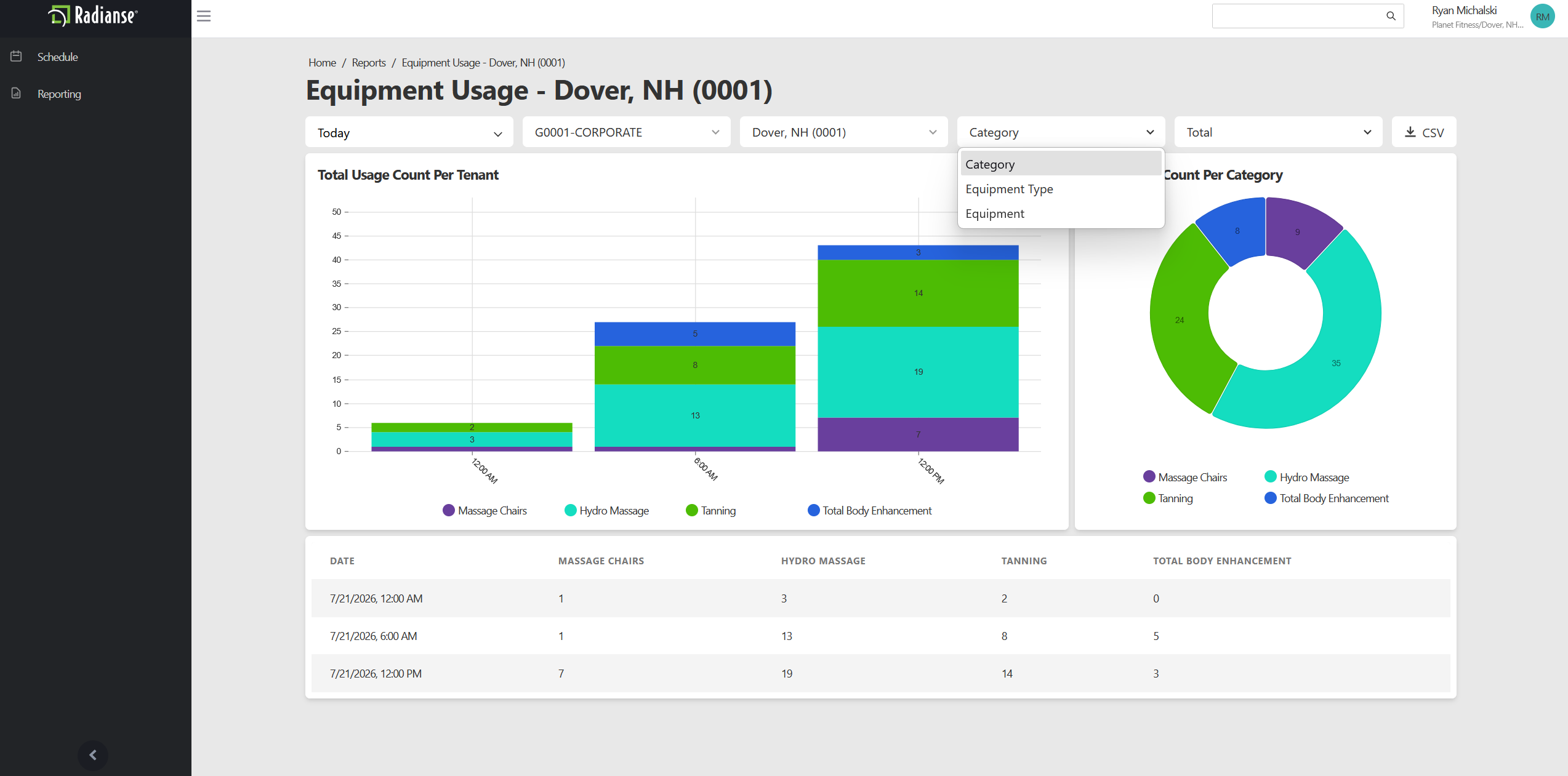This screenshot has width=1568, height=776.
Task: Click the Radianse logo
Action: (x=93, y=15)
